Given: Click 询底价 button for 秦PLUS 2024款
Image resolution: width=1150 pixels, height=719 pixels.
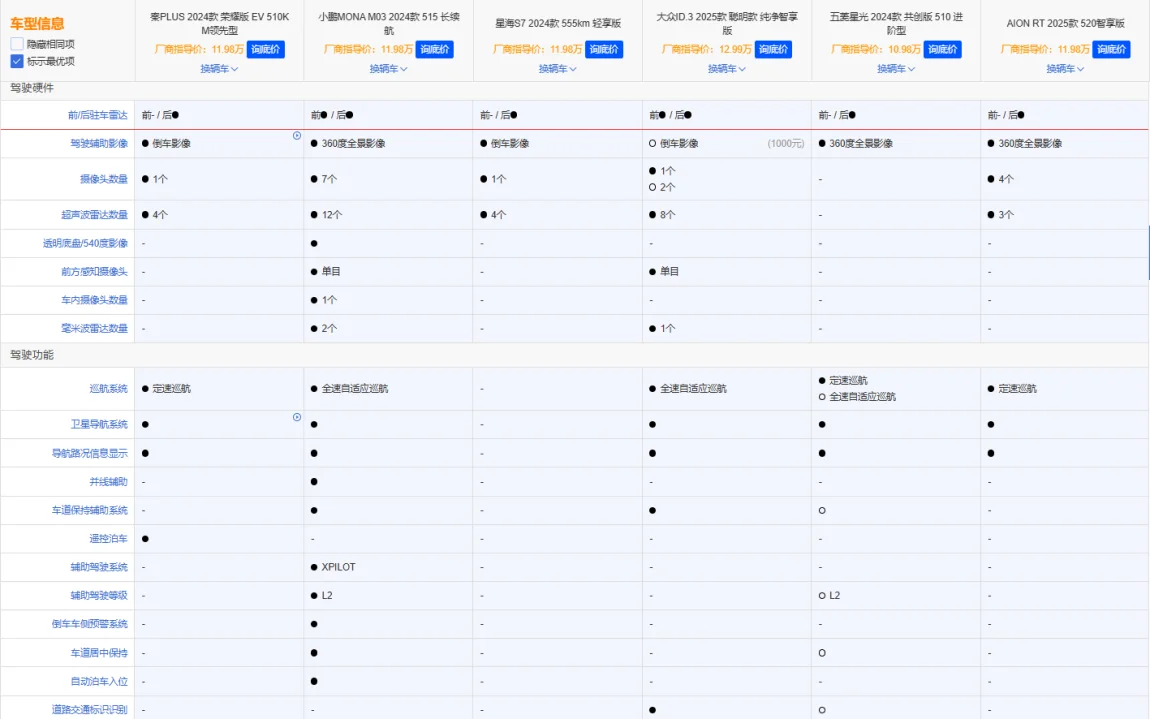Looking at the screenshot, I should pos(265,49).
